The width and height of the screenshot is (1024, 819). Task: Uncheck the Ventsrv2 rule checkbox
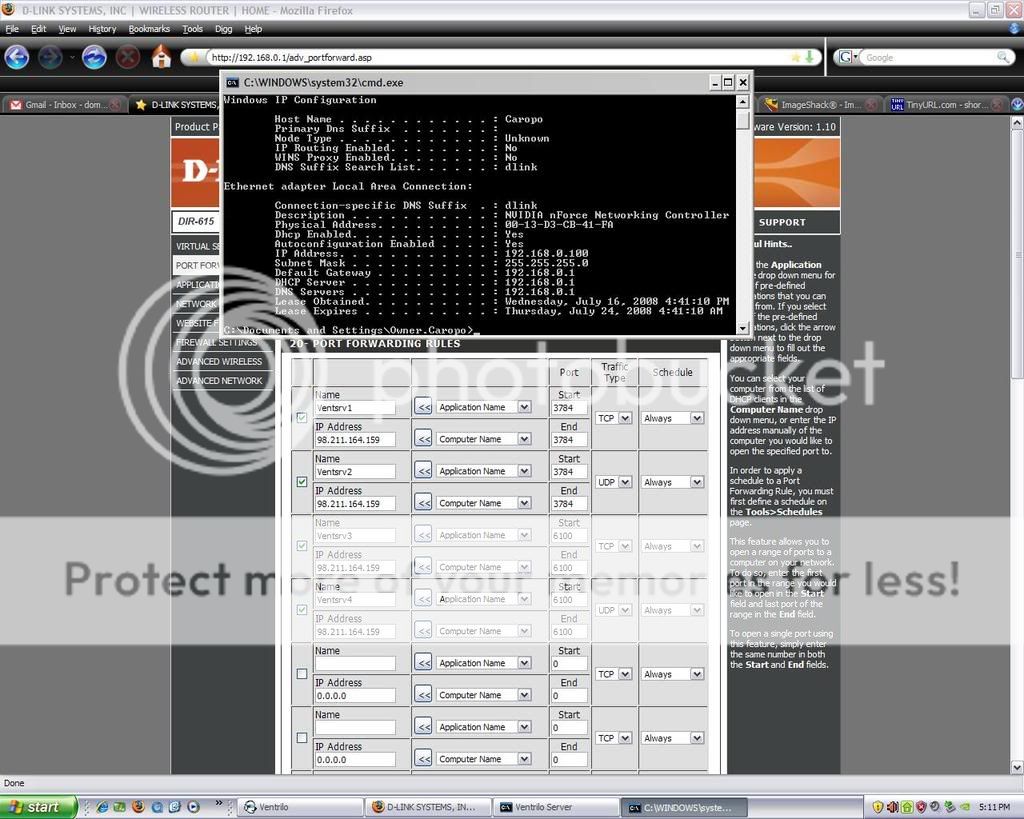click(302, 481)
